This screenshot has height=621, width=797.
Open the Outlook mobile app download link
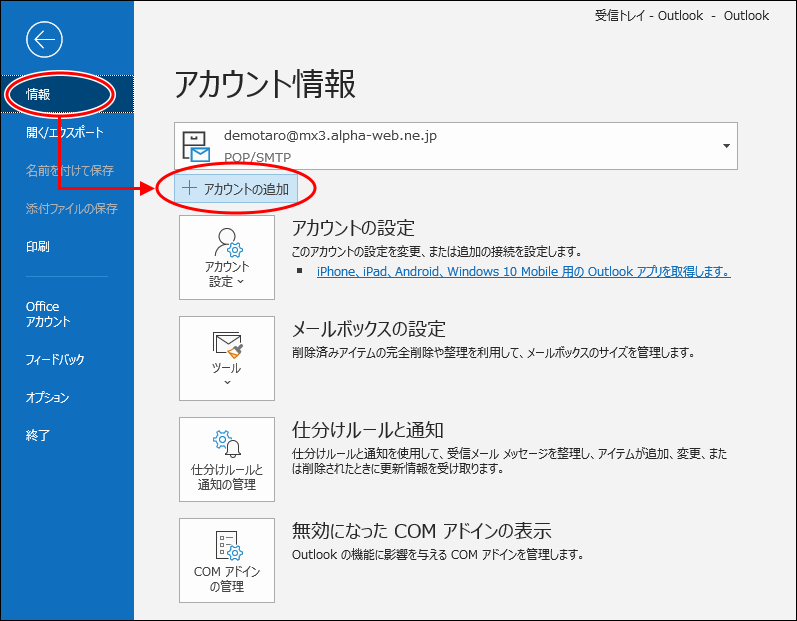524,272
